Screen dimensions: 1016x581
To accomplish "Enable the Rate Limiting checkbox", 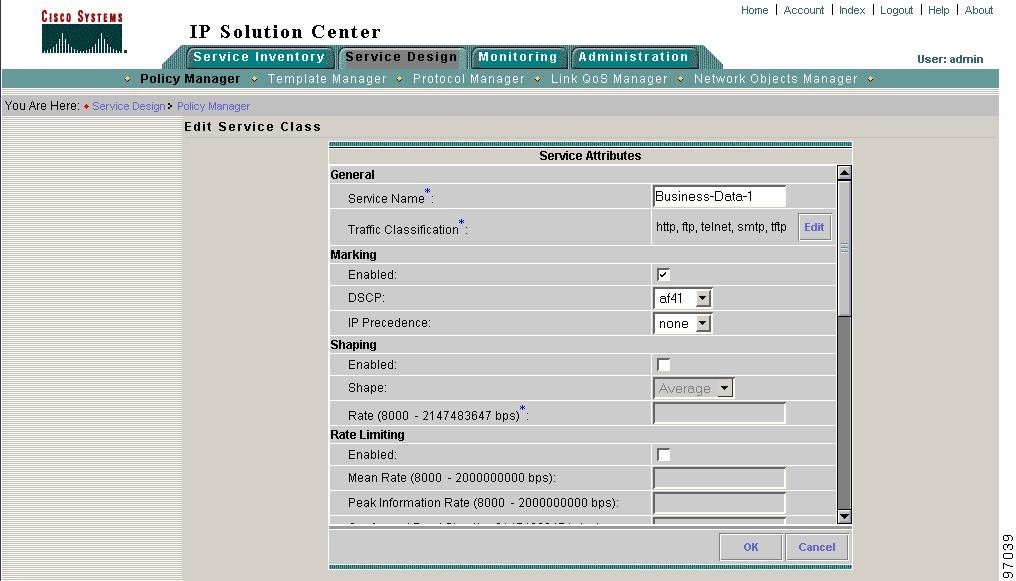I will click(663, 454).
